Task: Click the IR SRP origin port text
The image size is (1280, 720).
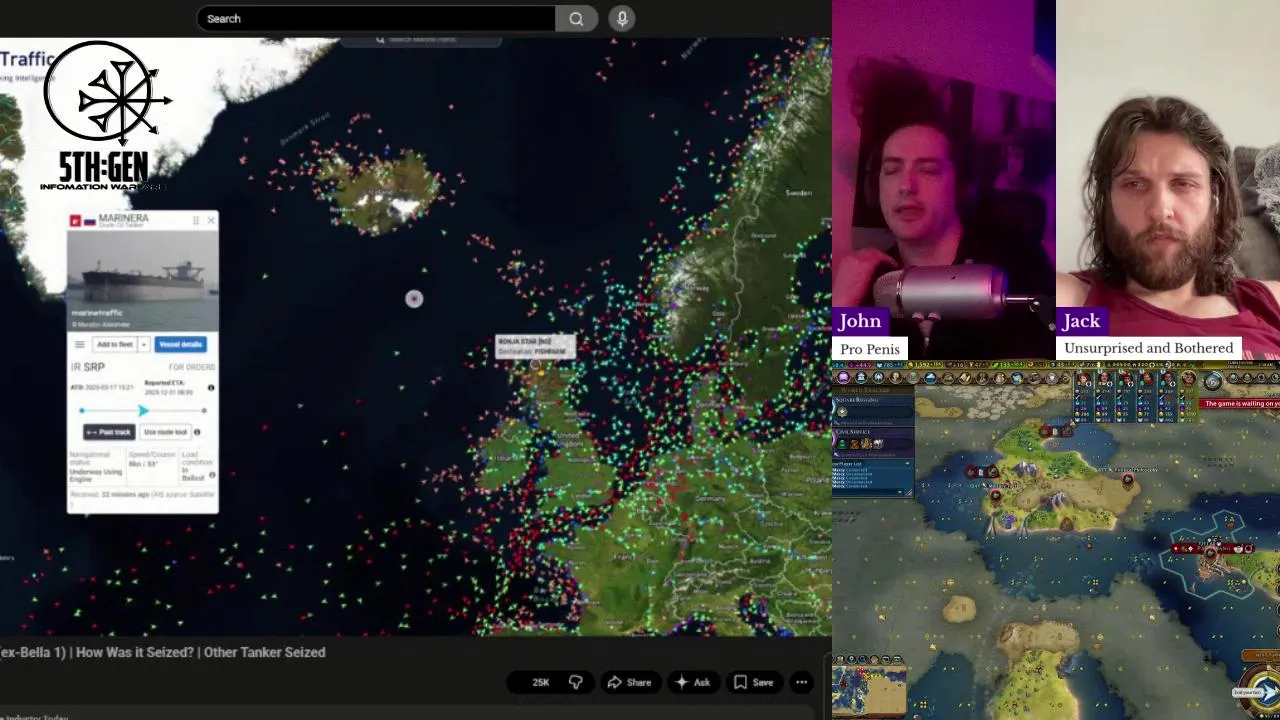Action: coord(88,367)
